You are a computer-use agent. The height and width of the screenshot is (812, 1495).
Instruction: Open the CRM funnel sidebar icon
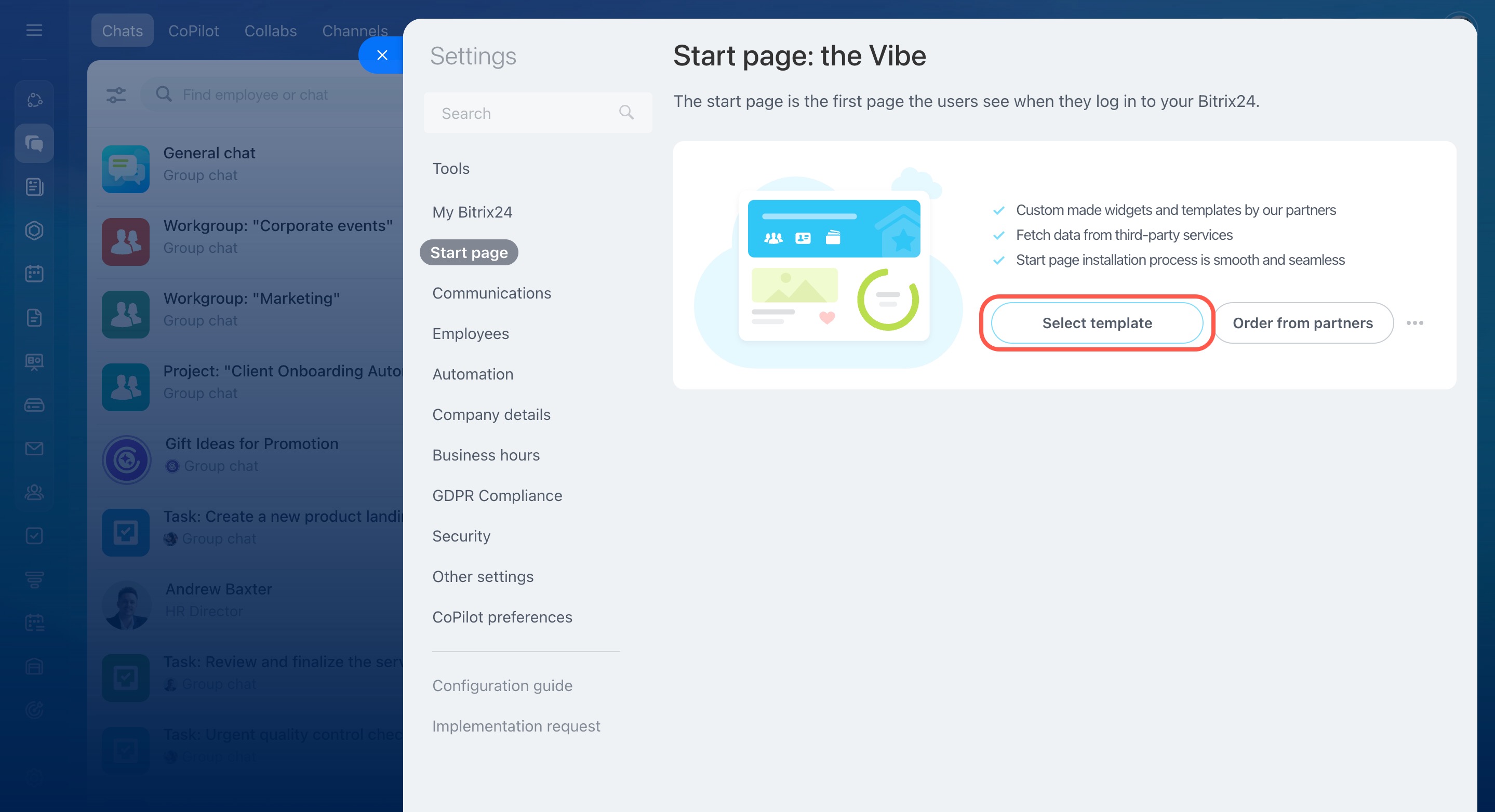pyautogui.click(x=34, y=579)
